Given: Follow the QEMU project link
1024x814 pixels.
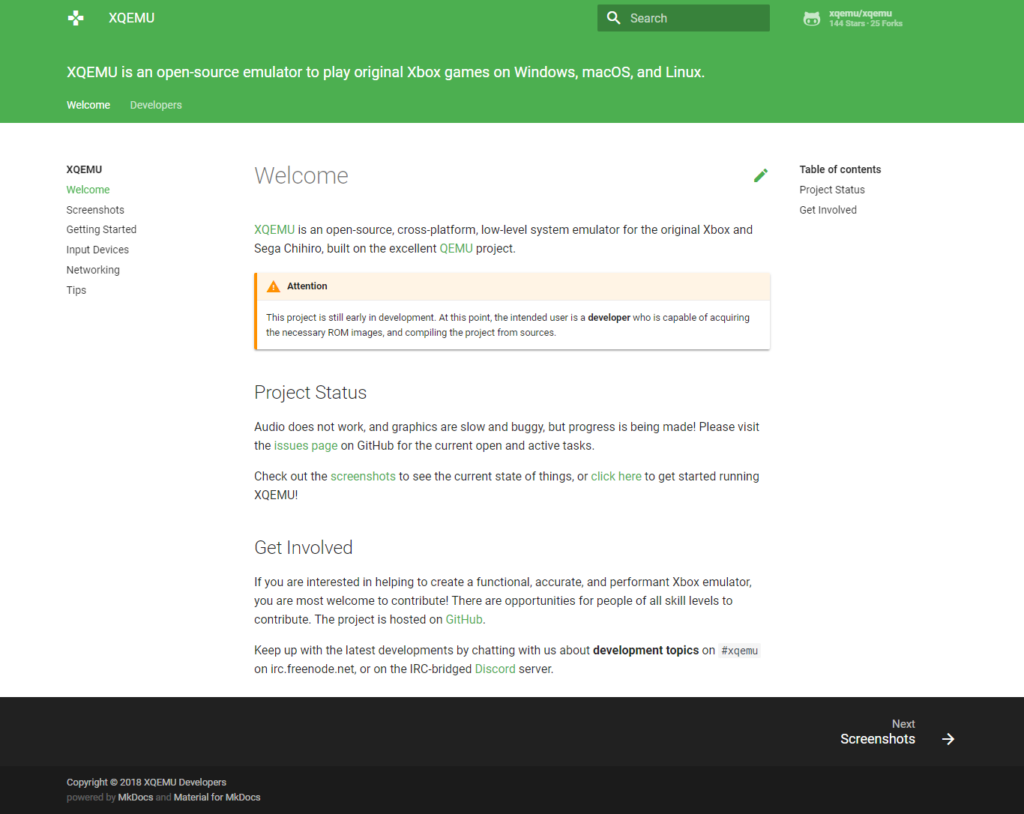Looking at the screenshot, I should click(x=456, y=249).
